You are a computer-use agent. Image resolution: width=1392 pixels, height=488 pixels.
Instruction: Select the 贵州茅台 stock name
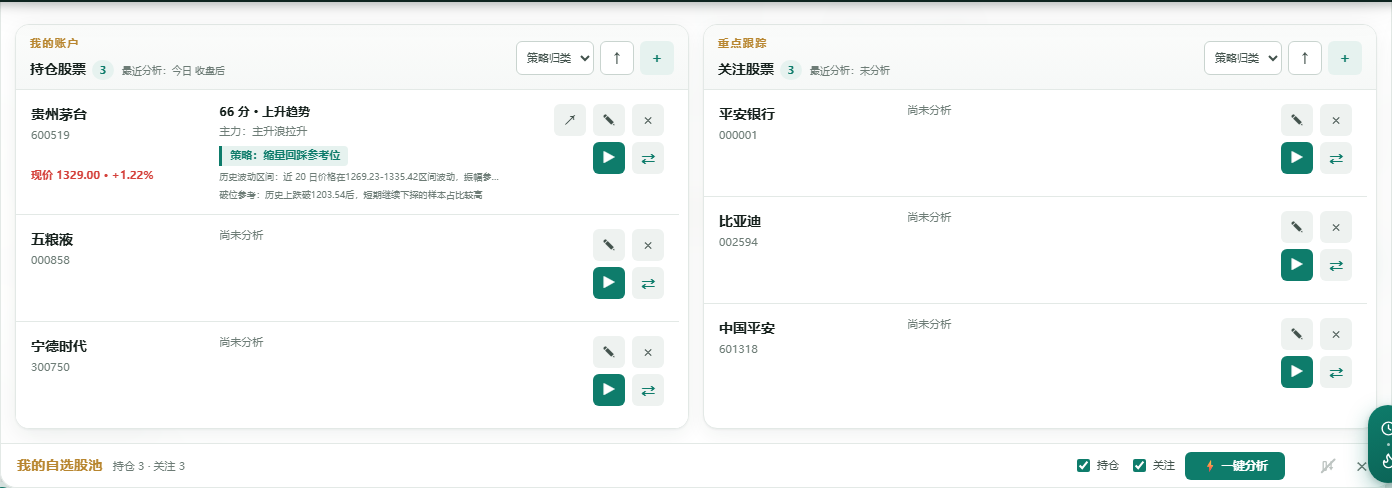click(x=59, y=114)
